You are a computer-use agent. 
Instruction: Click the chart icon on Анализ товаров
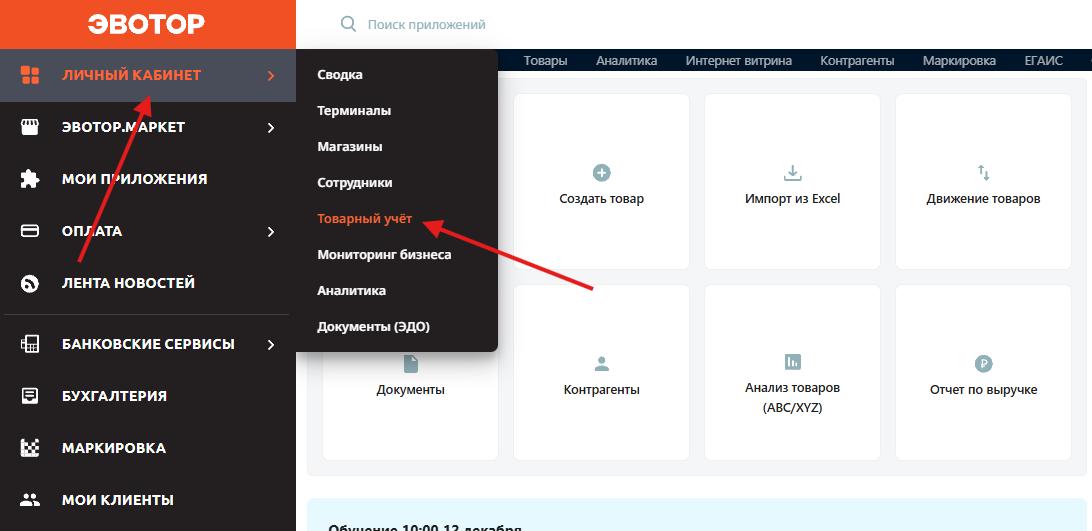click(793, 362)
